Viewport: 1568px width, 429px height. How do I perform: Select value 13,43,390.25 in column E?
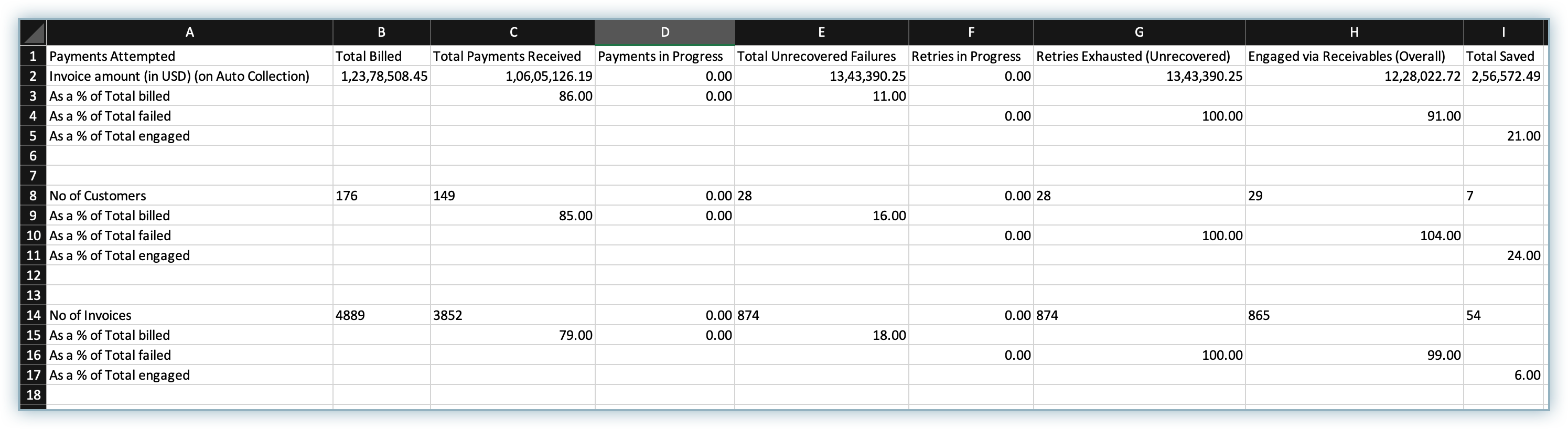822,76
